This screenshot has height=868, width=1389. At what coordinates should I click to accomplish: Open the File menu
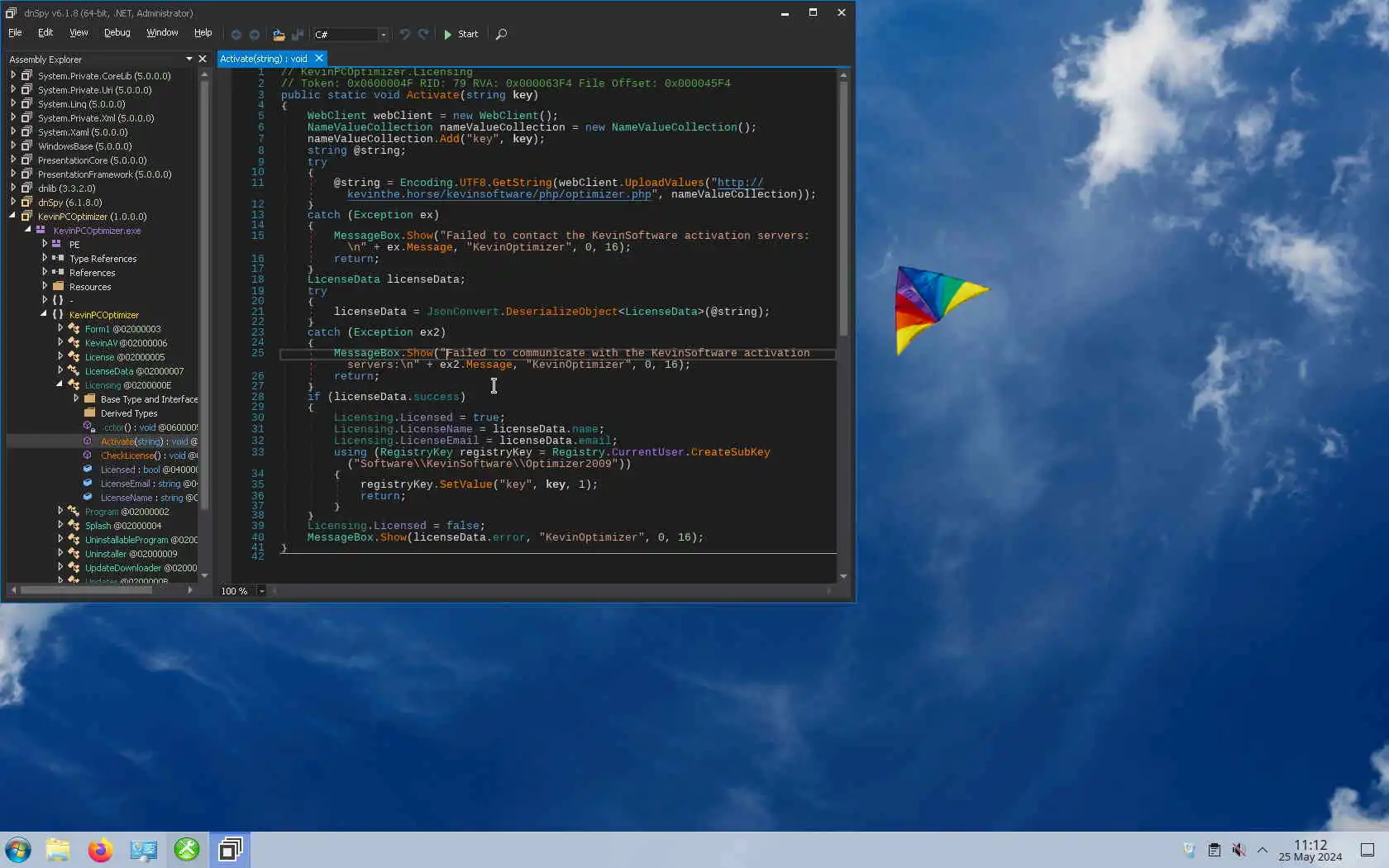[15, 33]
